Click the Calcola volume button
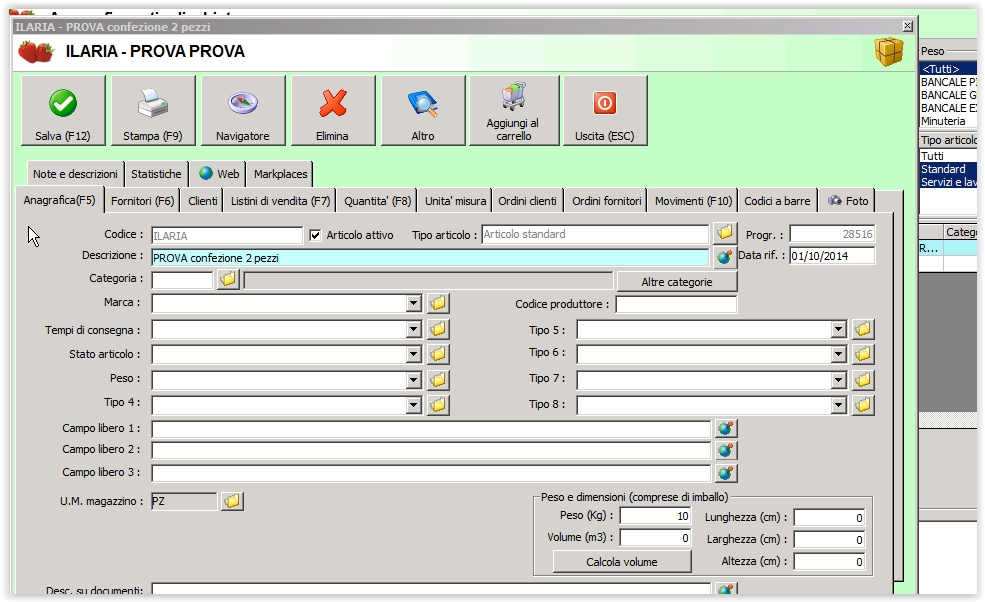 pyautogui.click(x=622, y=562)
